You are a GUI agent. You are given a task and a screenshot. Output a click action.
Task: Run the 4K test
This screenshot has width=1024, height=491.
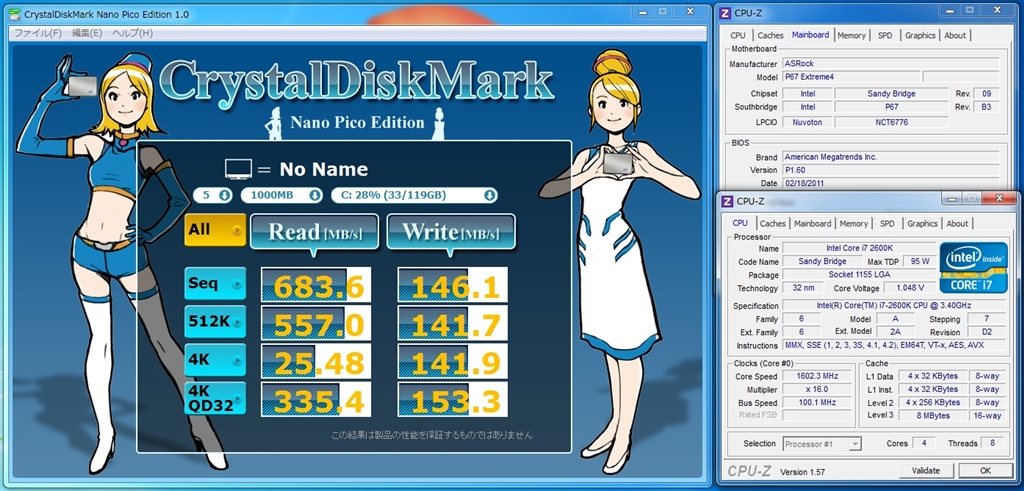coord(214,360)
